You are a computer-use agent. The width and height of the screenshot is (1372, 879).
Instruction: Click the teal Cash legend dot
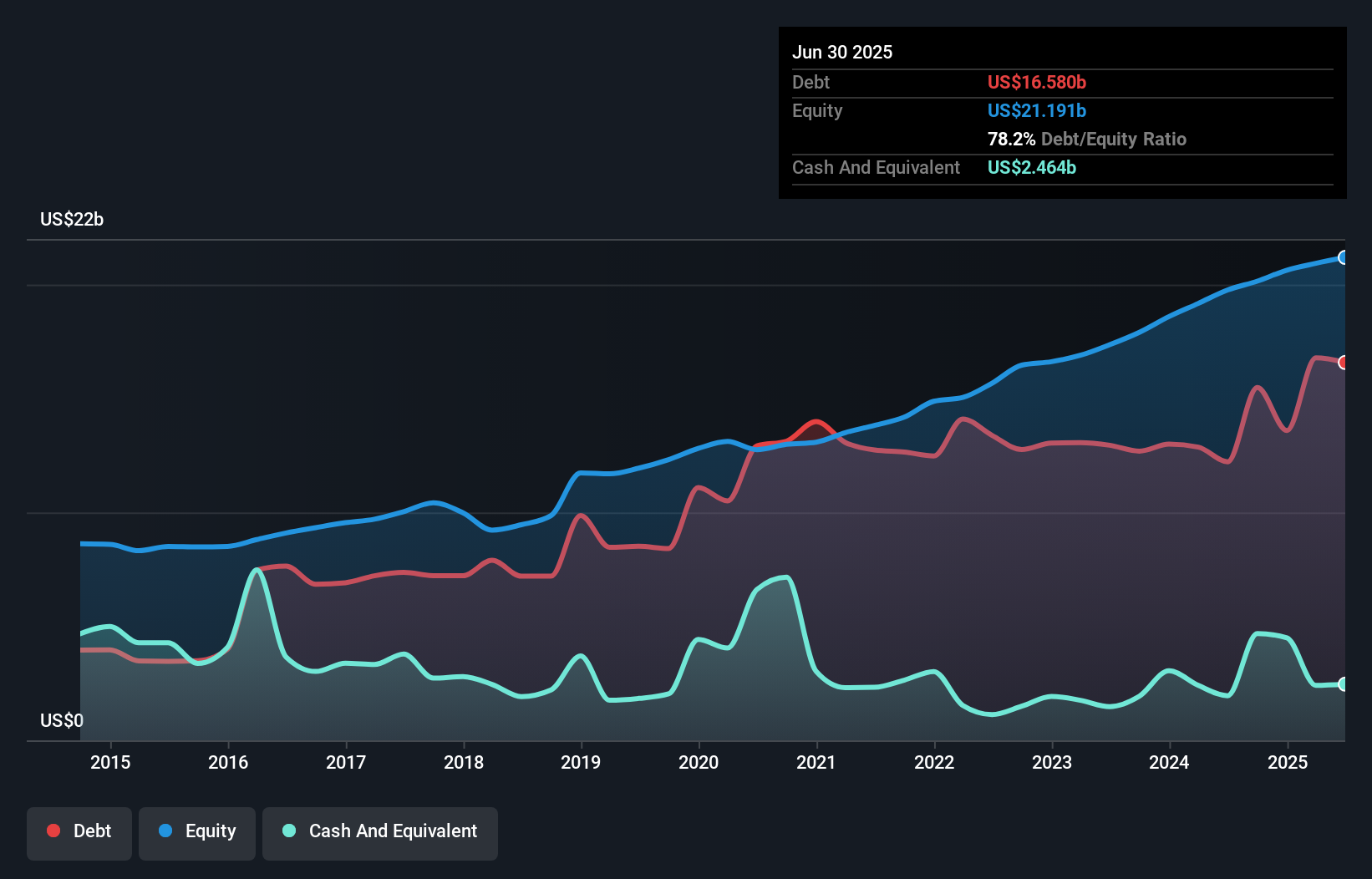click(x=289, y=831)
